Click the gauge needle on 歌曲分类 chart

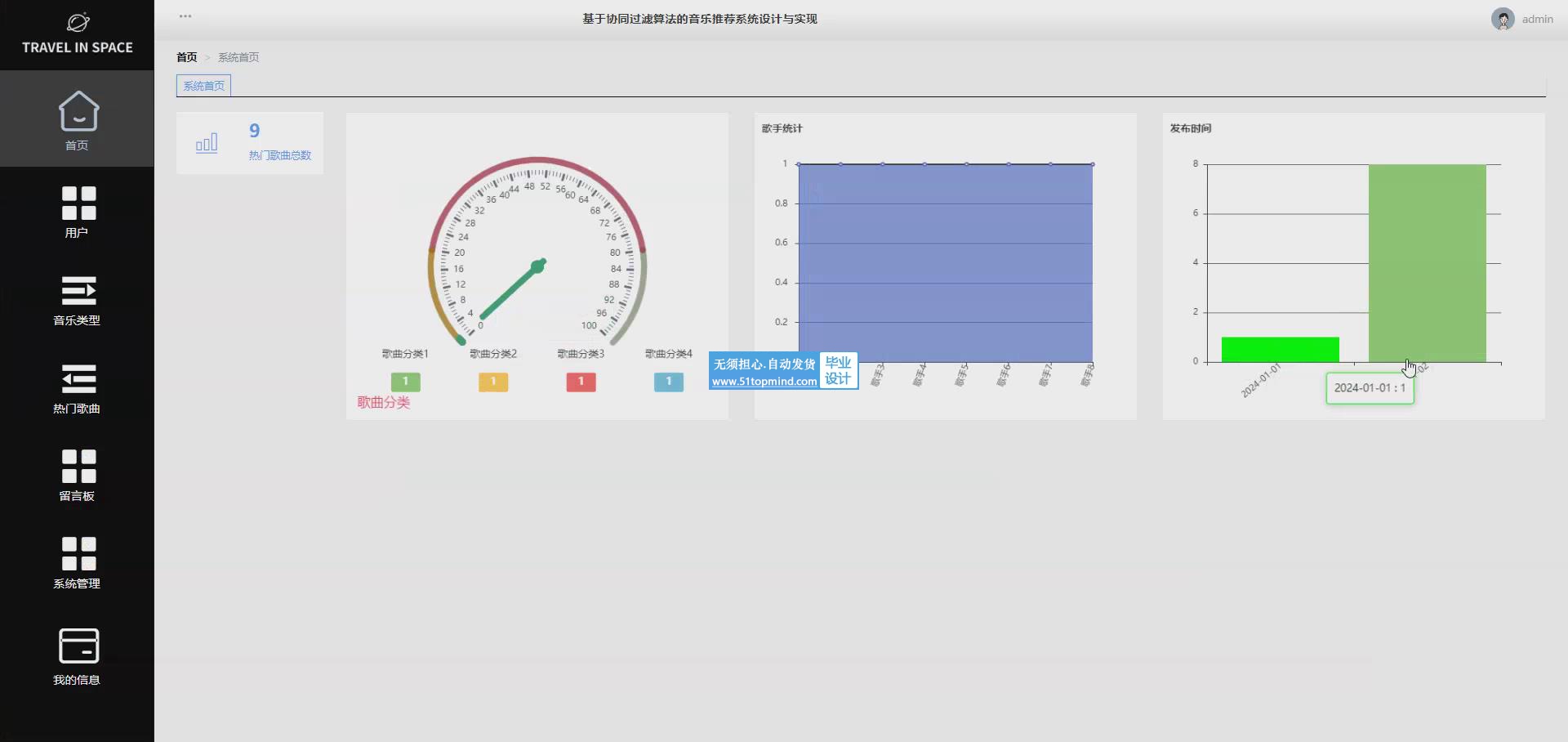513,289
